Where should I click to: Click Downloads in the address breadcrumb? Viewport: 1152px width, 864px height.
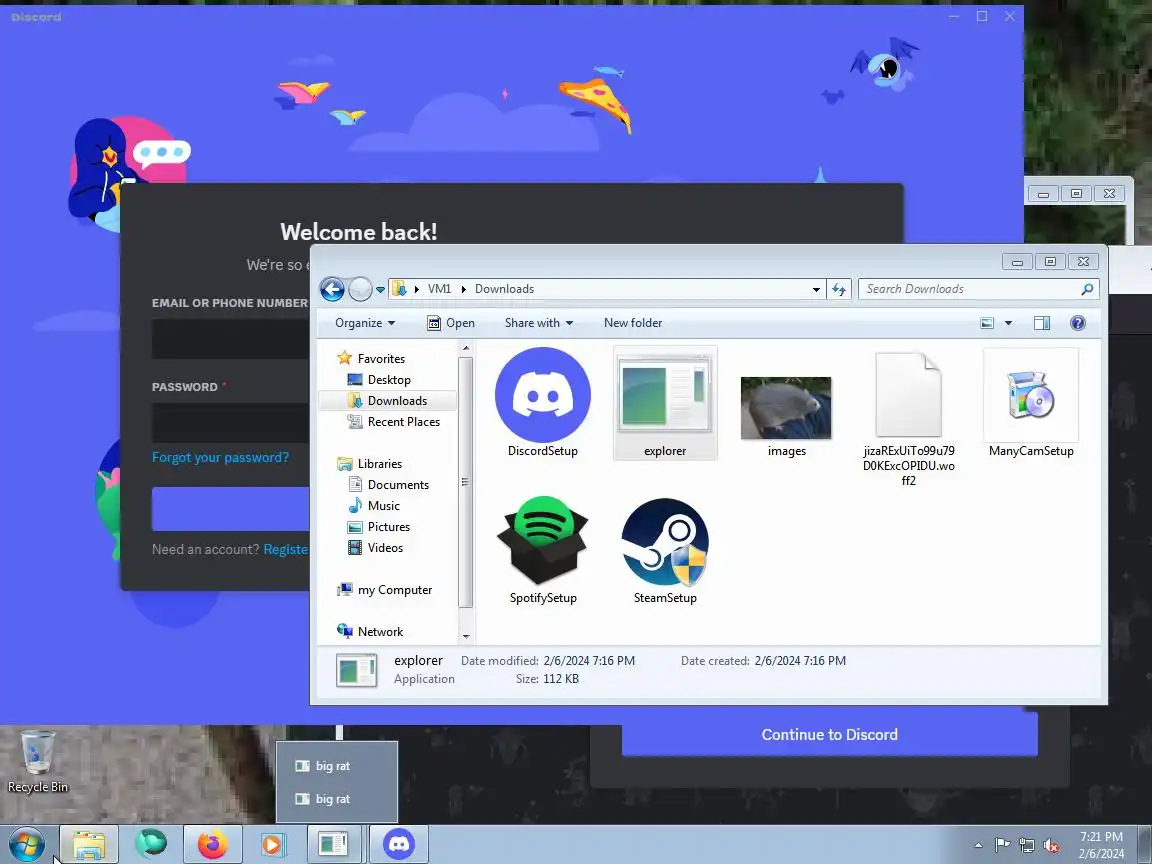pos(504,289)
